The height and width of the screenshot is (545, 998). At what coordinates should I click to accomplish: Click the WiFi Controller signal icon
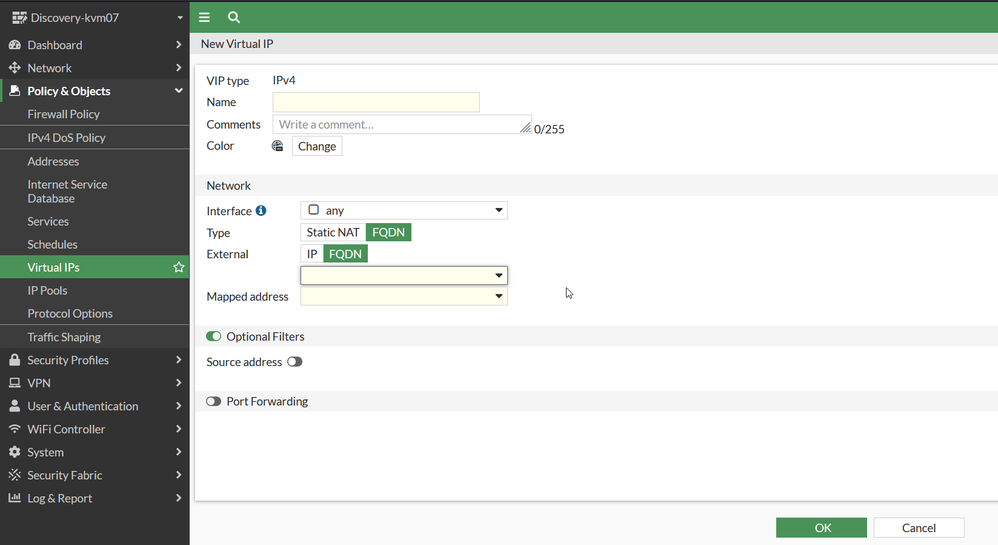tap(15, 428)
